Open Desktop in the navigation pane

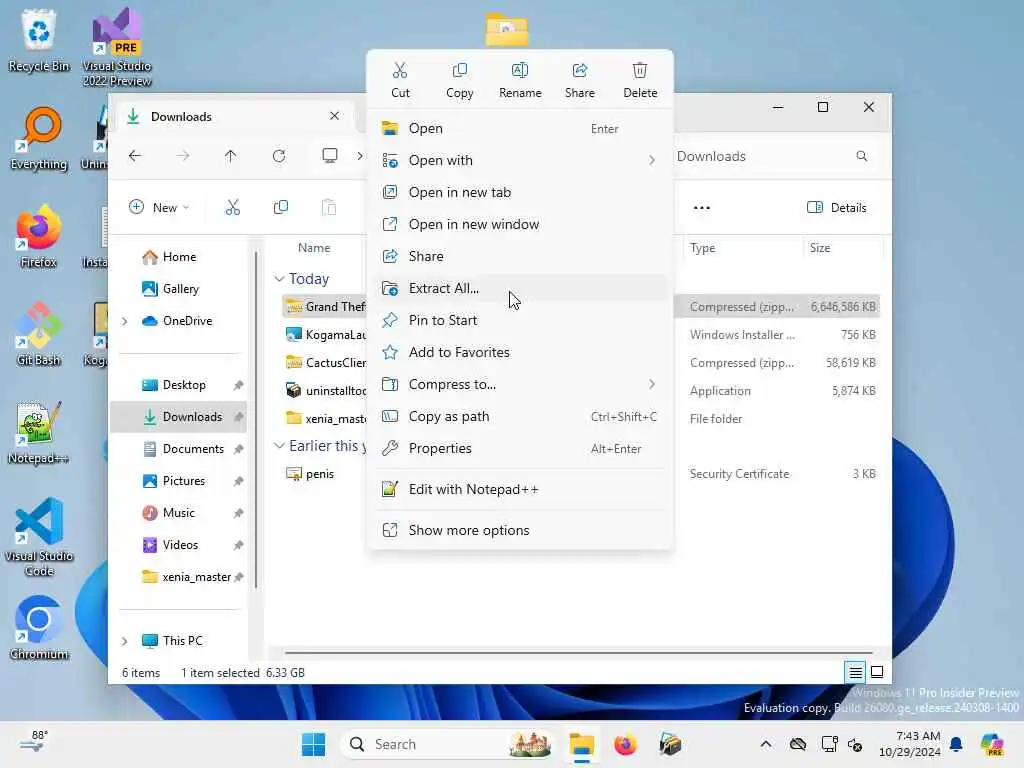179,385
